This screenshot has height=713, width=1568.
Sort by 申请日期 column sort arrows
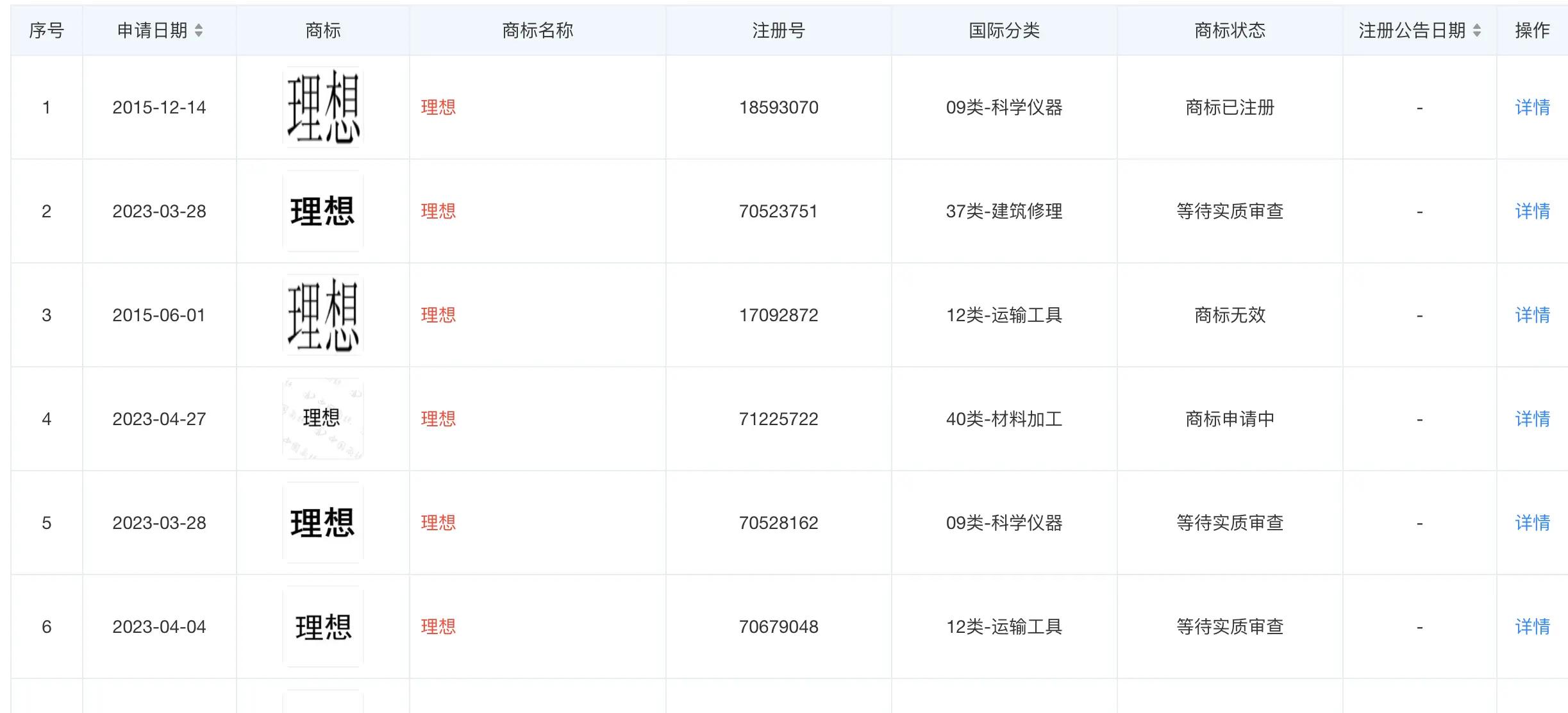[x=199, y=30]
